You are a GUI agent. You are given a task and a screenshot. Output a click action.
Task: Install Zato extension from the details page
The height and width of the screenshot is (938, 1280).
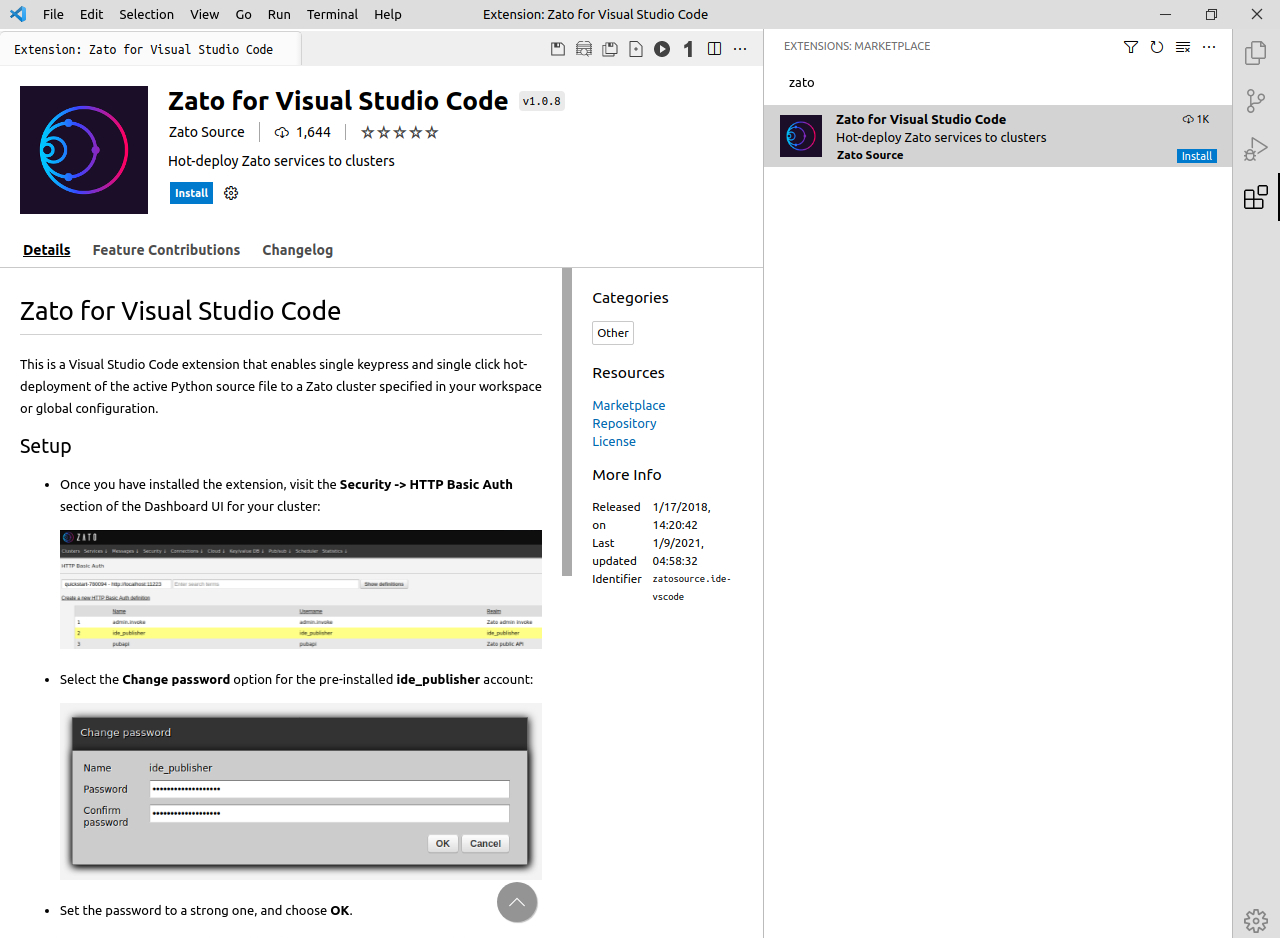191,193
